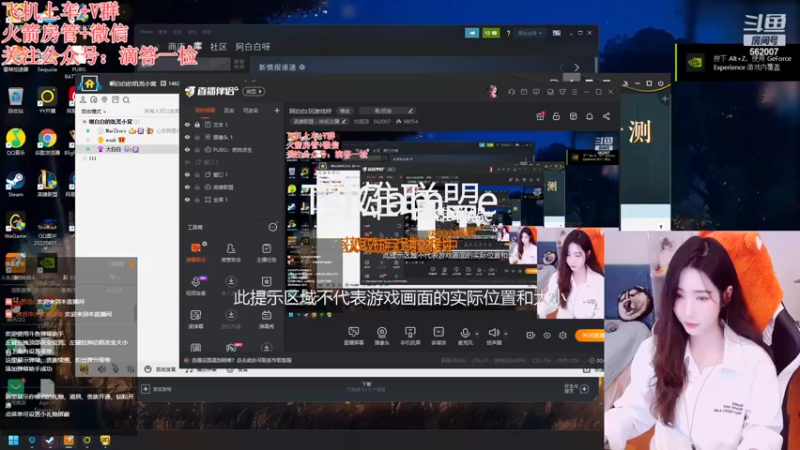Select 111 sub-channel in YY list

pyautogui.click(x=92, y=159)
